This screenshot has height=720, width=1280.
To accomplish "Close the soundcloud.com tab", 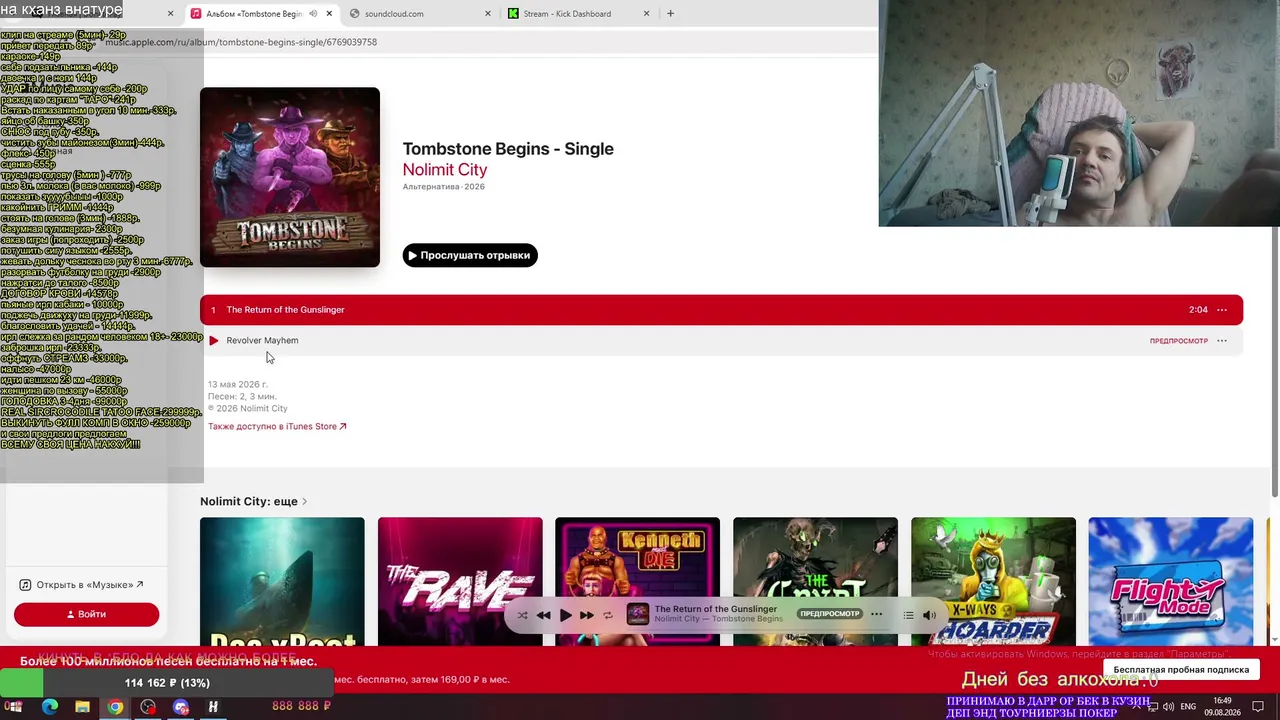I will (x=488, y=14).
